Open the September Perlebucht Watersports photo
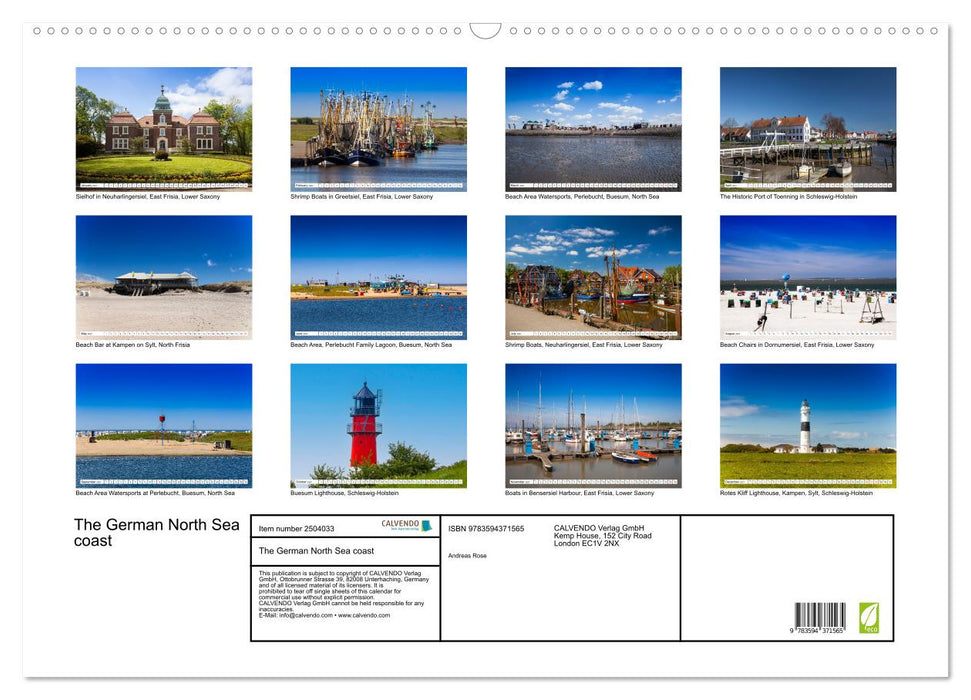Screen dimensions: 971x700 pos(163,426)
